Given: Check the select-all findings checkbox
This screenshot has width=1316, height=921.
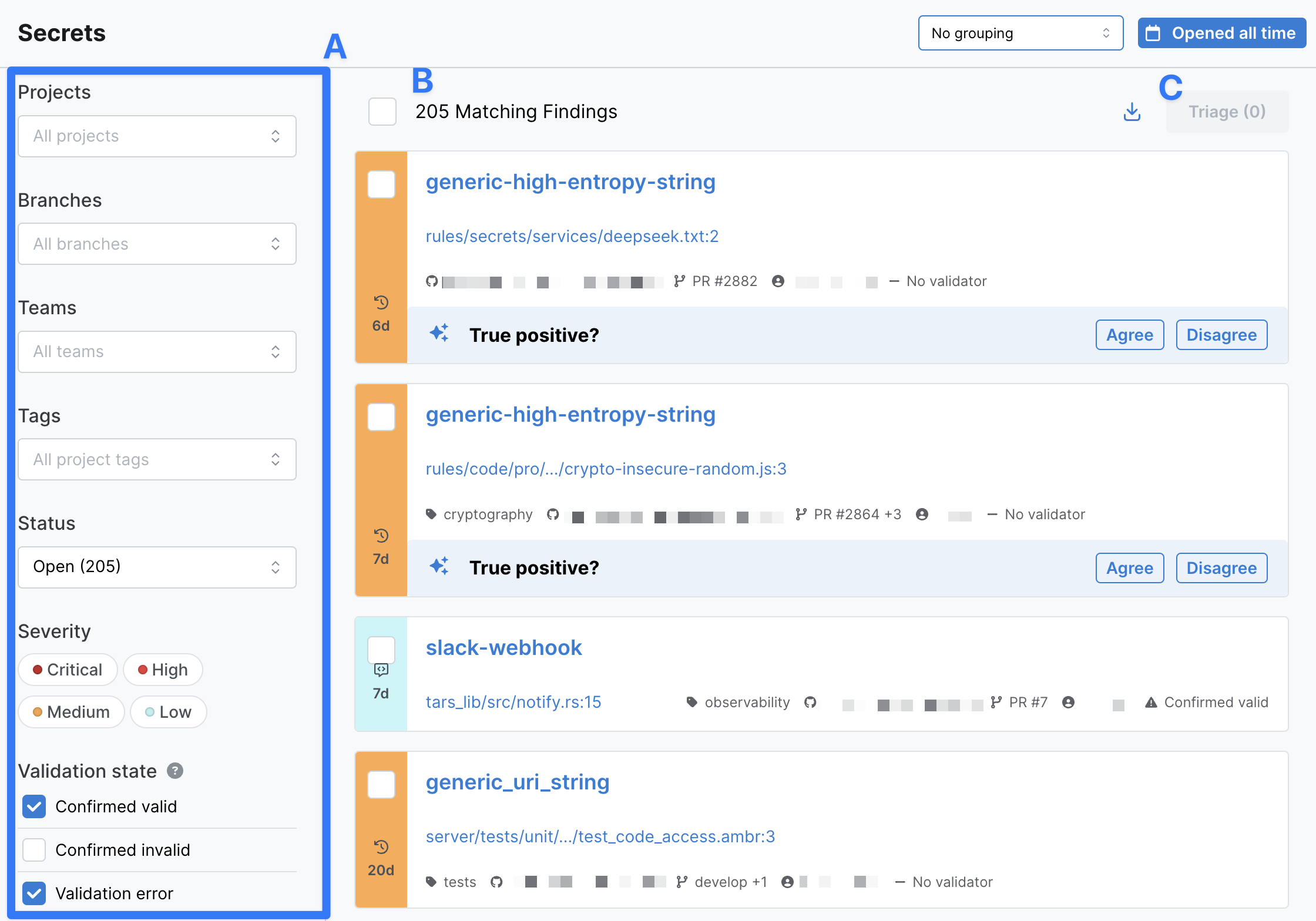Looking at the screenshot, I should [x=382, y=112].
